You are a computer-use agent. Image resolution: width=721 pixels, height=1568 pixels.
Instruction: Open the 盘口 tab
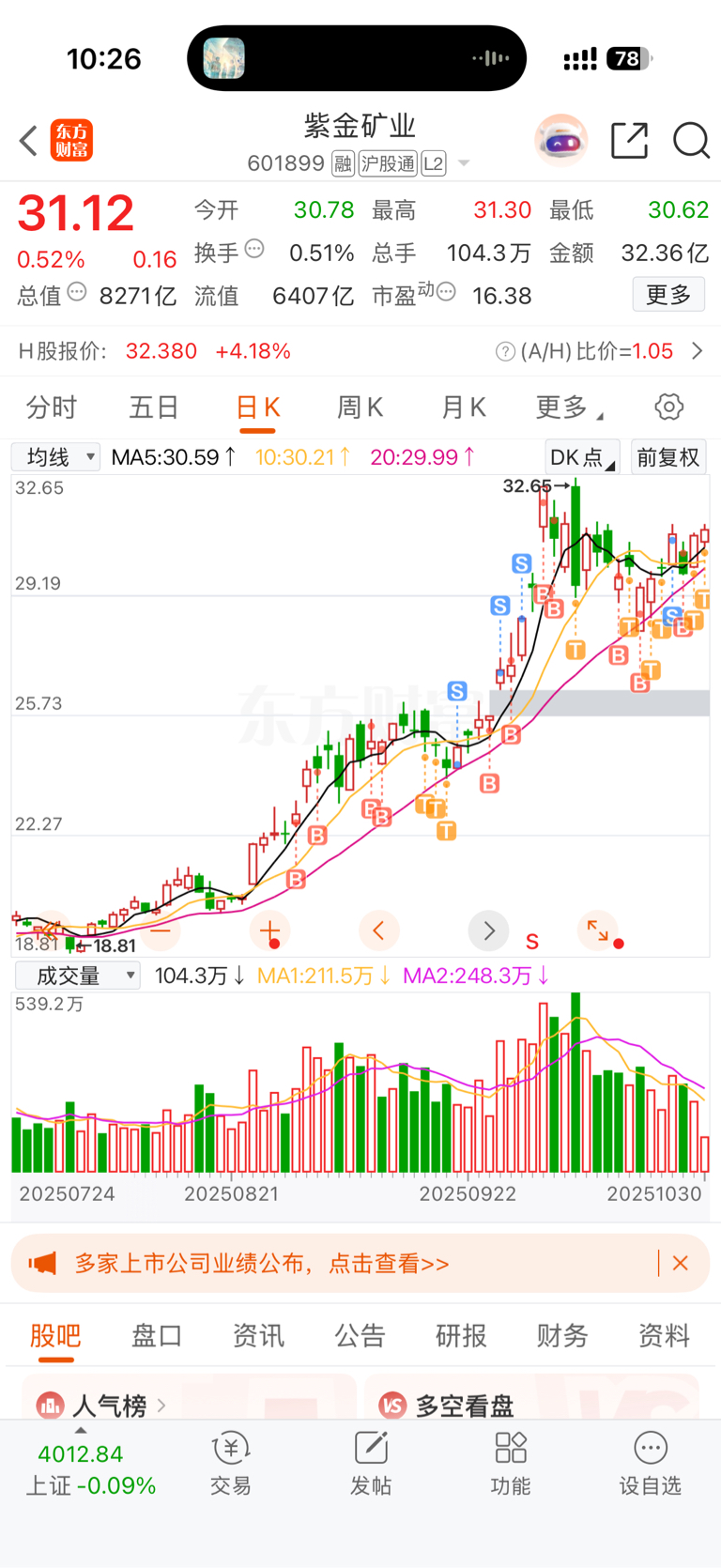(x=157, y=1335)
